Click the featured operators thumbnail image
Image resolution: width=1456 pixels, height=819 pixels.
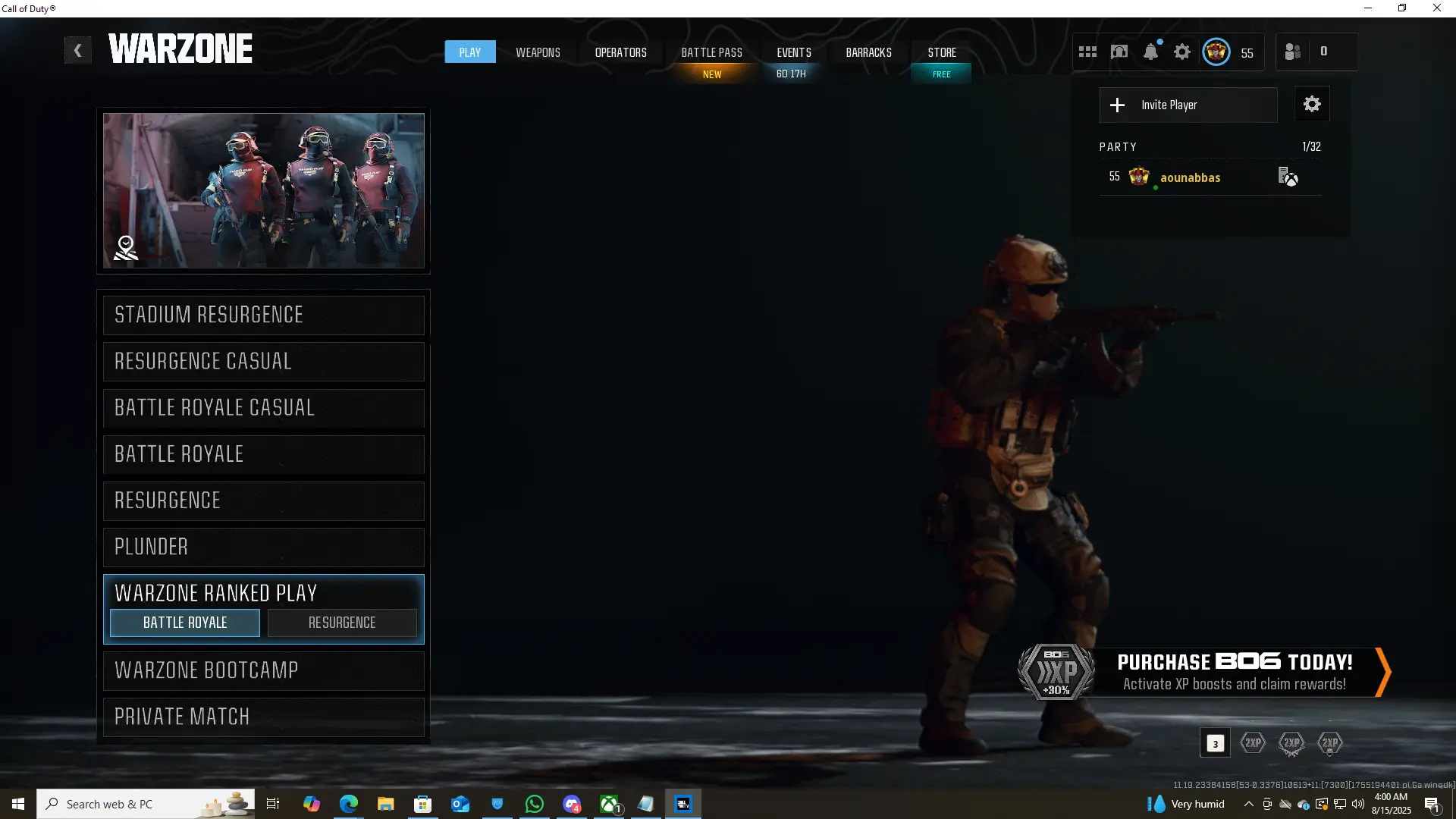coord(263,190)
